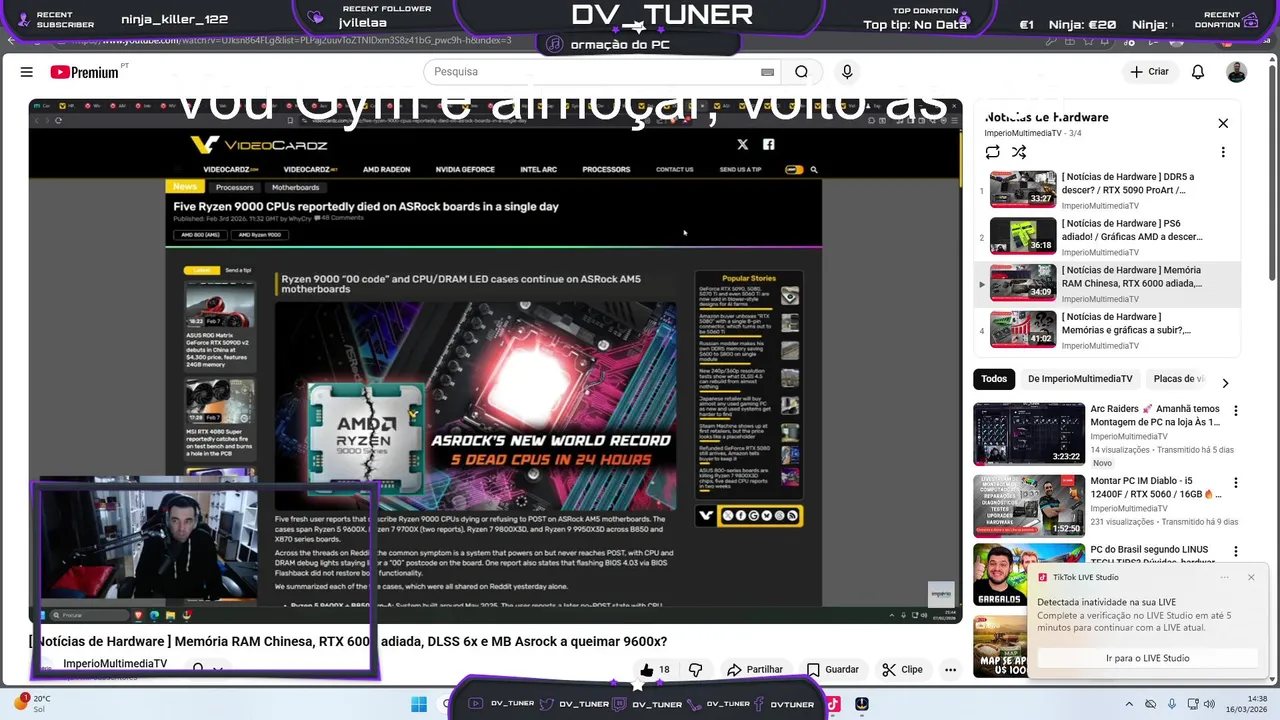This screenshot has width=1280, height=720.
Task: Like the video with 18 likes
Action: click(655, 669)
